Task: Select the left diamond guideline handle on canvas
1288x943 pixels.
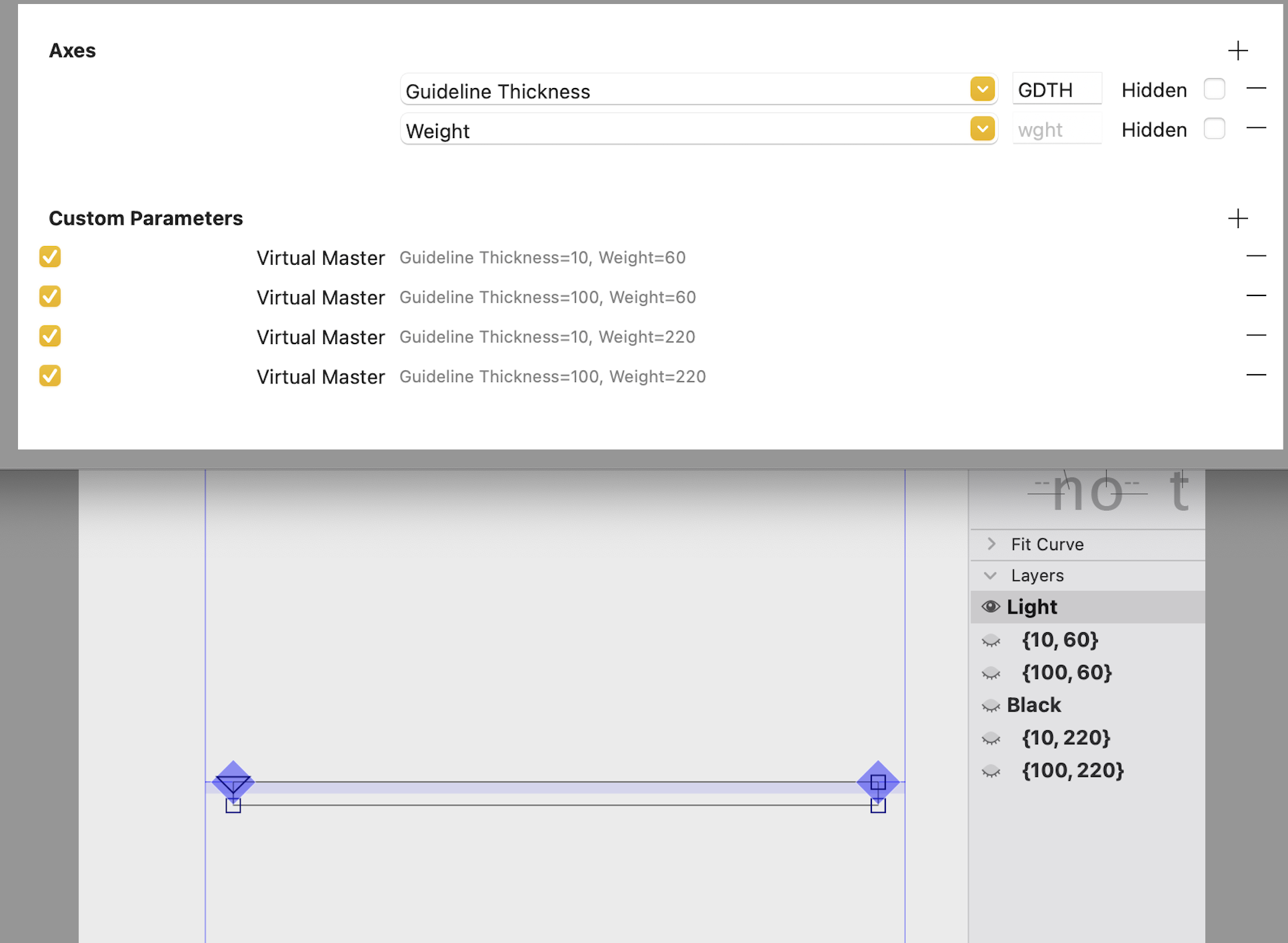Action: coord(233,780)
